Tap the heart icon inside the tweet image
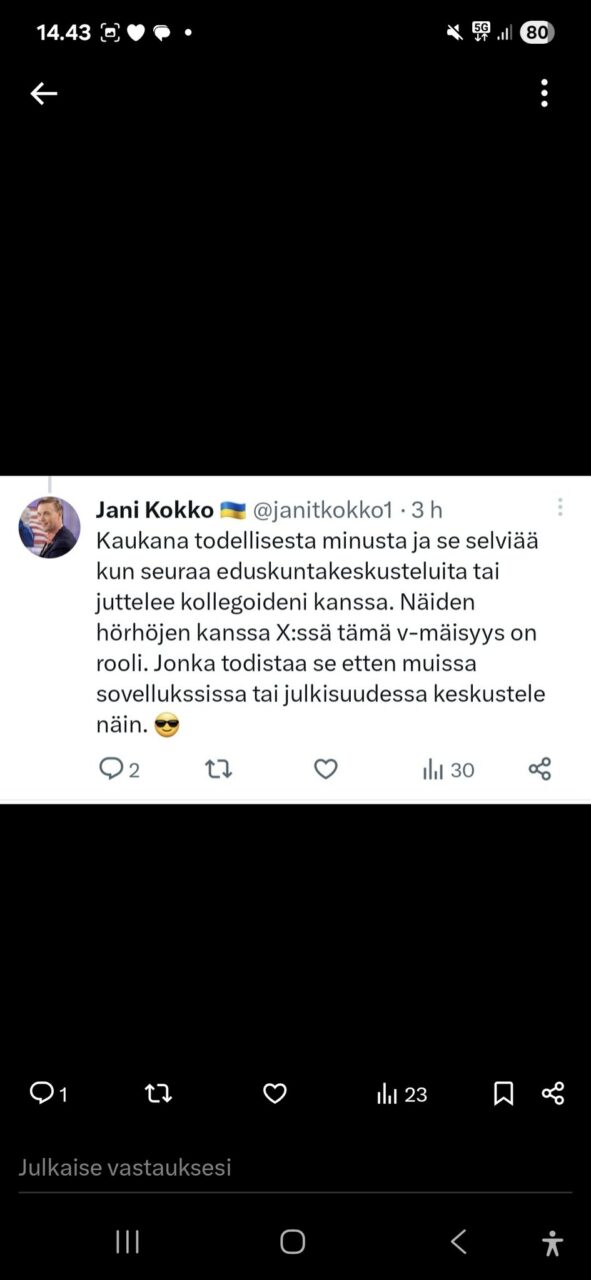Screen dimensions: 591x1280 tap(326, 769)
